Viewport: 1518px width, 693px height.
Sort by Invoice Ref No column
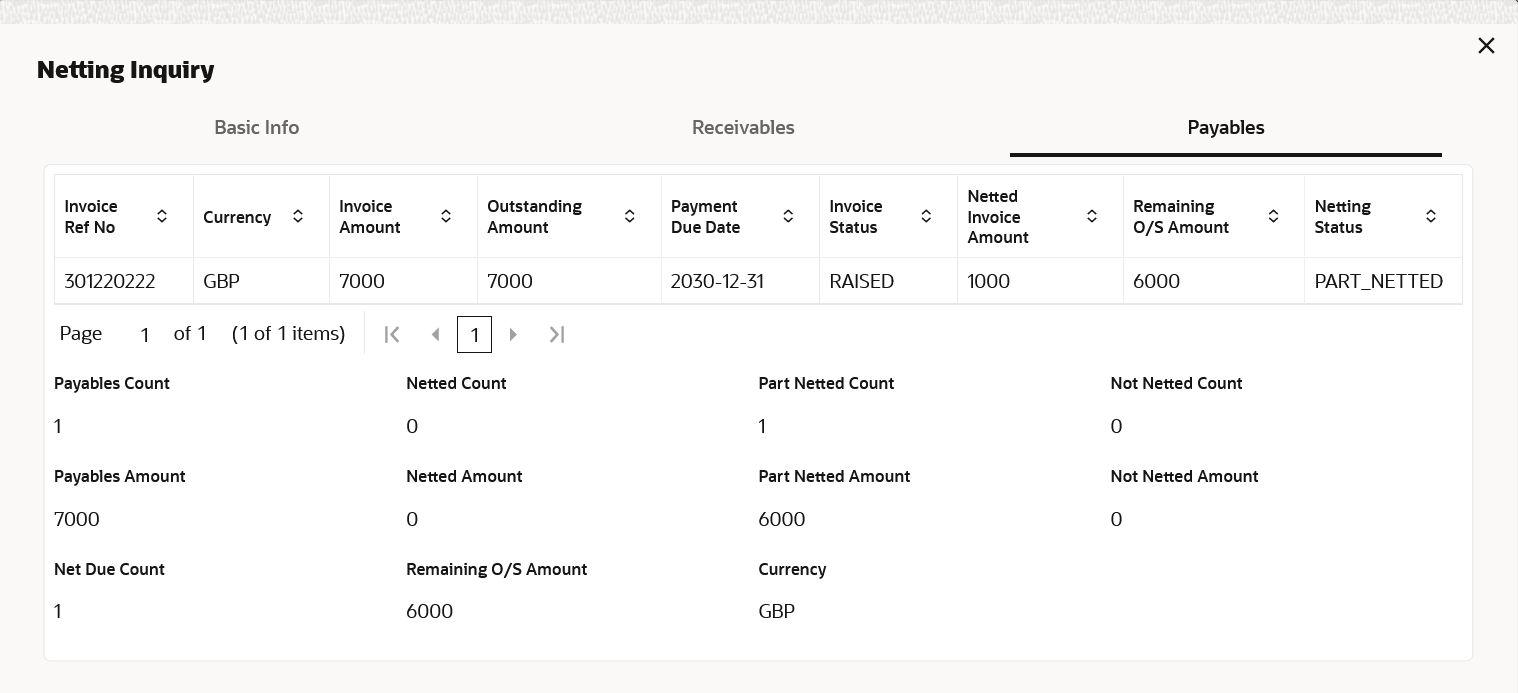click(x=162, y=216)
